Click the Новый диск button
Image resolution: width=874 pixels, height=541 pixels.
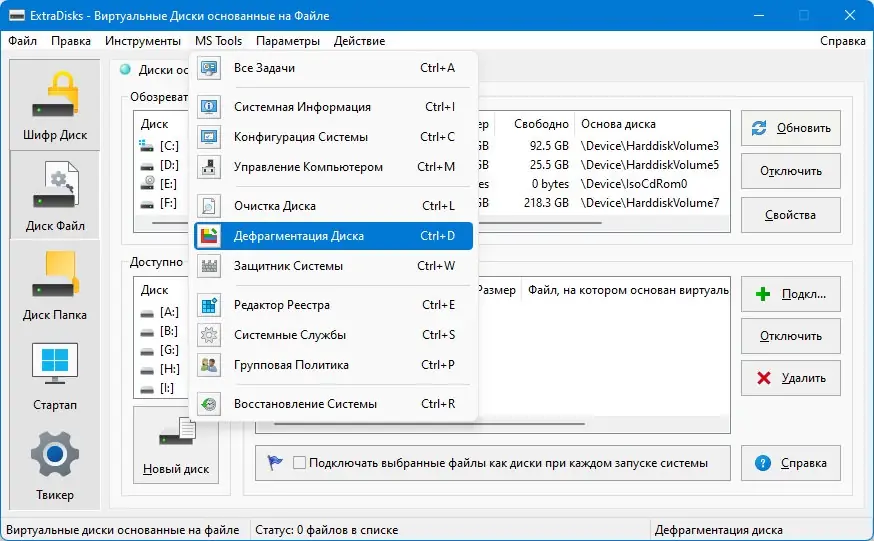pos(176,445)
